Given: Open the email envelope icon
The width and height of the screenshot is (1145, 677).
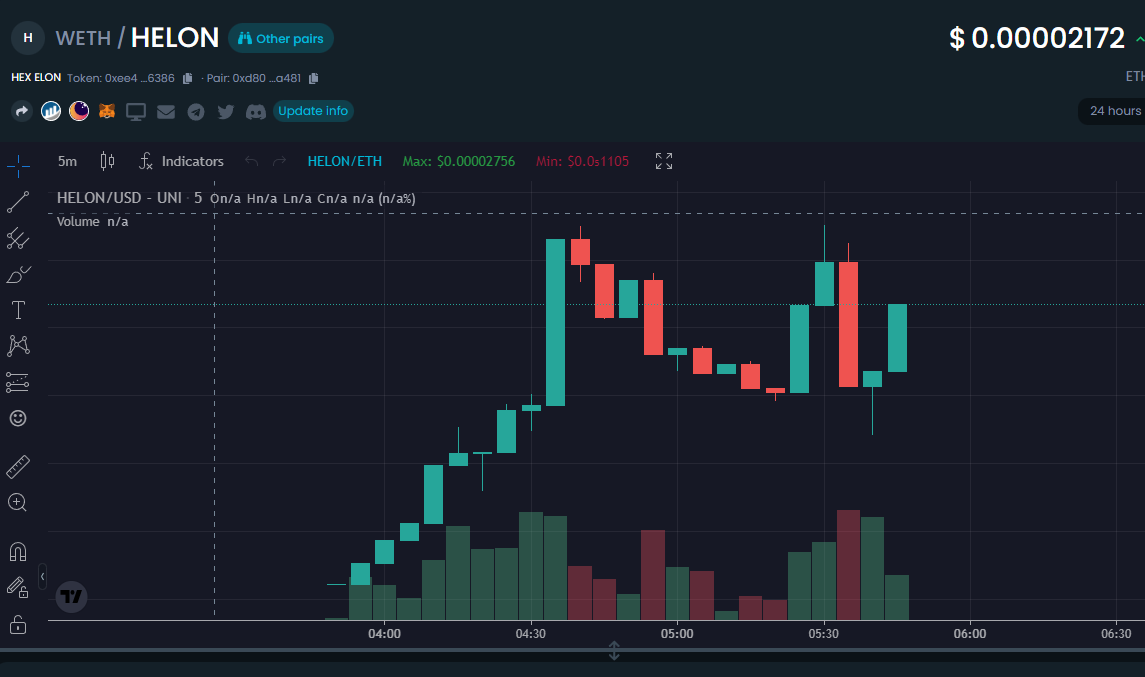Looking at the screenshot, I should 166,112.
